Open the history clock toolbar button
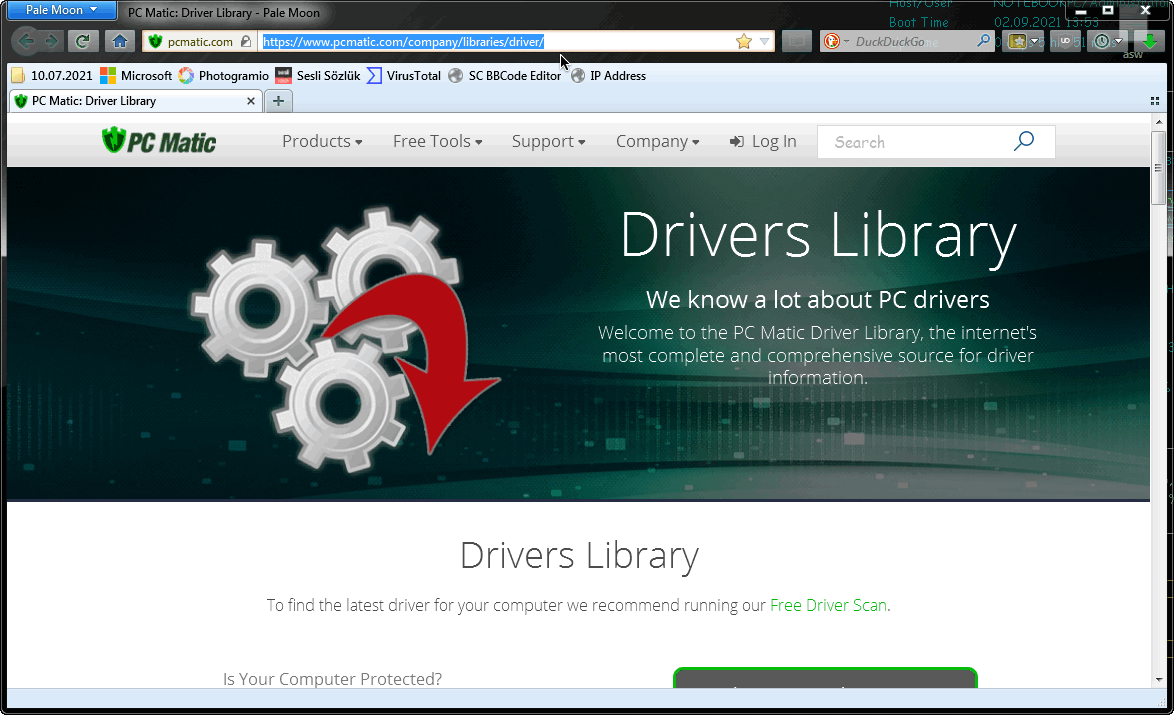Image resolution: width=1174 pixels, height=715 pixels. [1107, 41]
